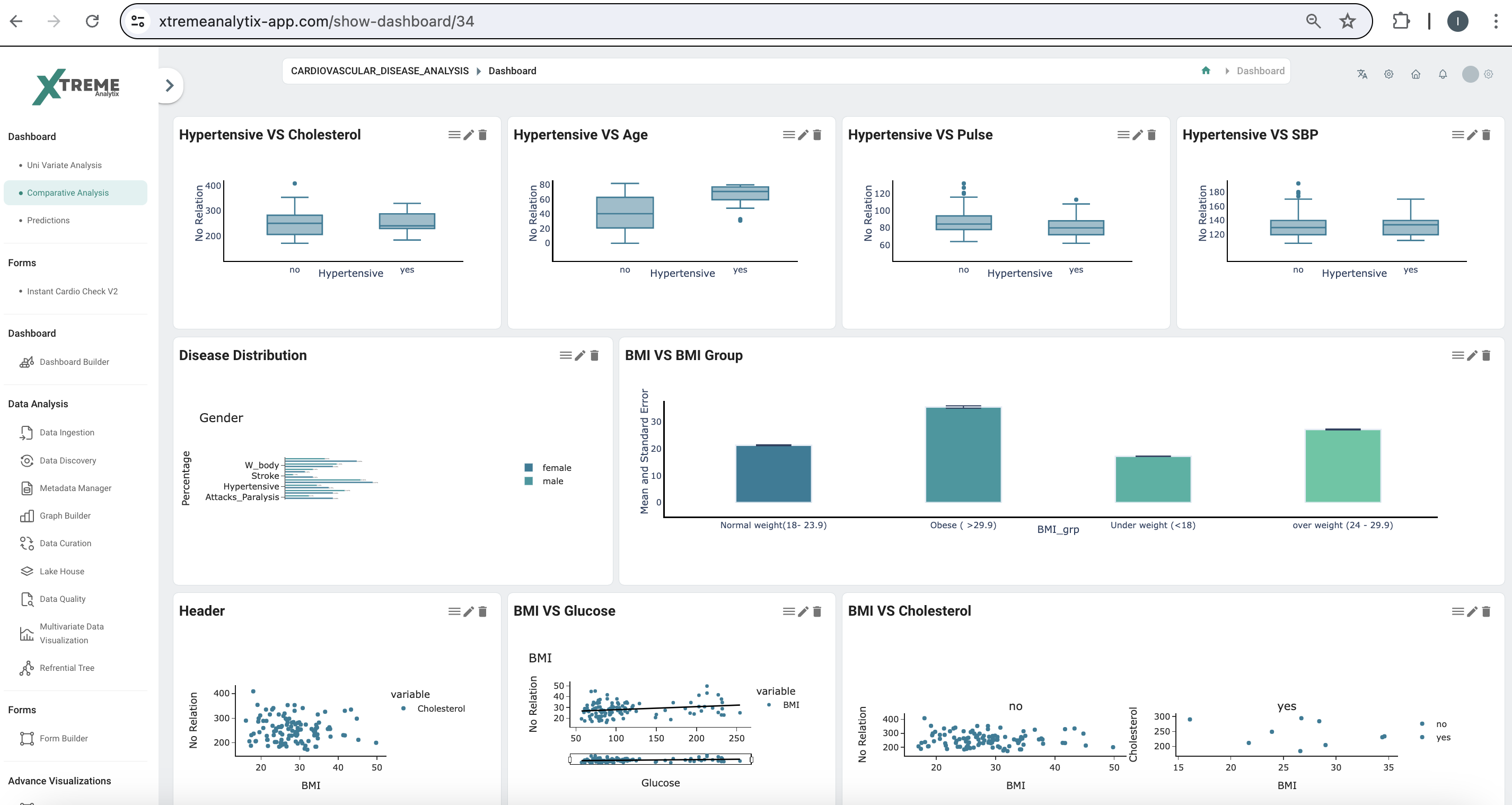
Task: Edit the Hypertensive VS Cholesterol chart
Action: click(469, 135)
